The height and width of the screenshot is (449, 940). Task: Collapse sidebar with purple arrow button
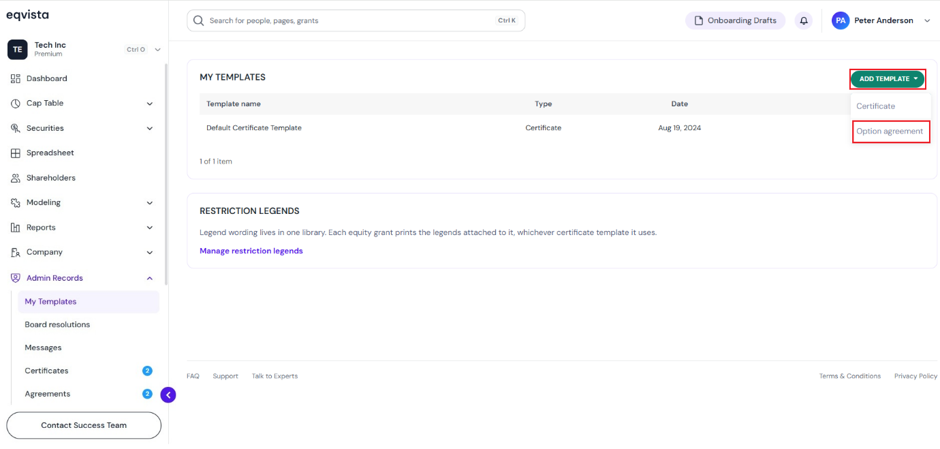(168, 394)
